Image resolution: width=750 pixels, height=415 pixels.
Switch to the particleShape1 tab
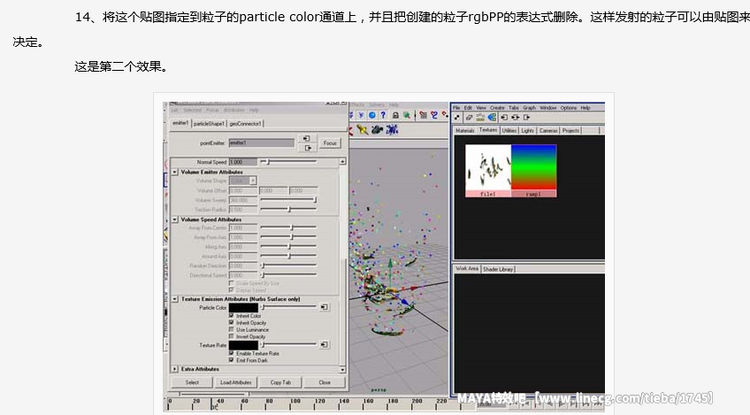209,123
